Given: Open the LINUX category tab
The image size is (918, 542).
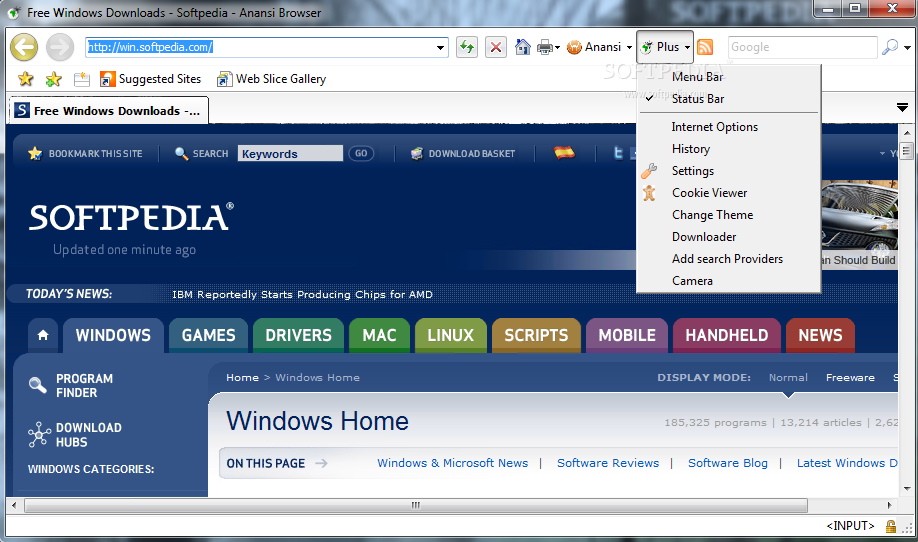Looking at the screenshot, I should (450, 335).
